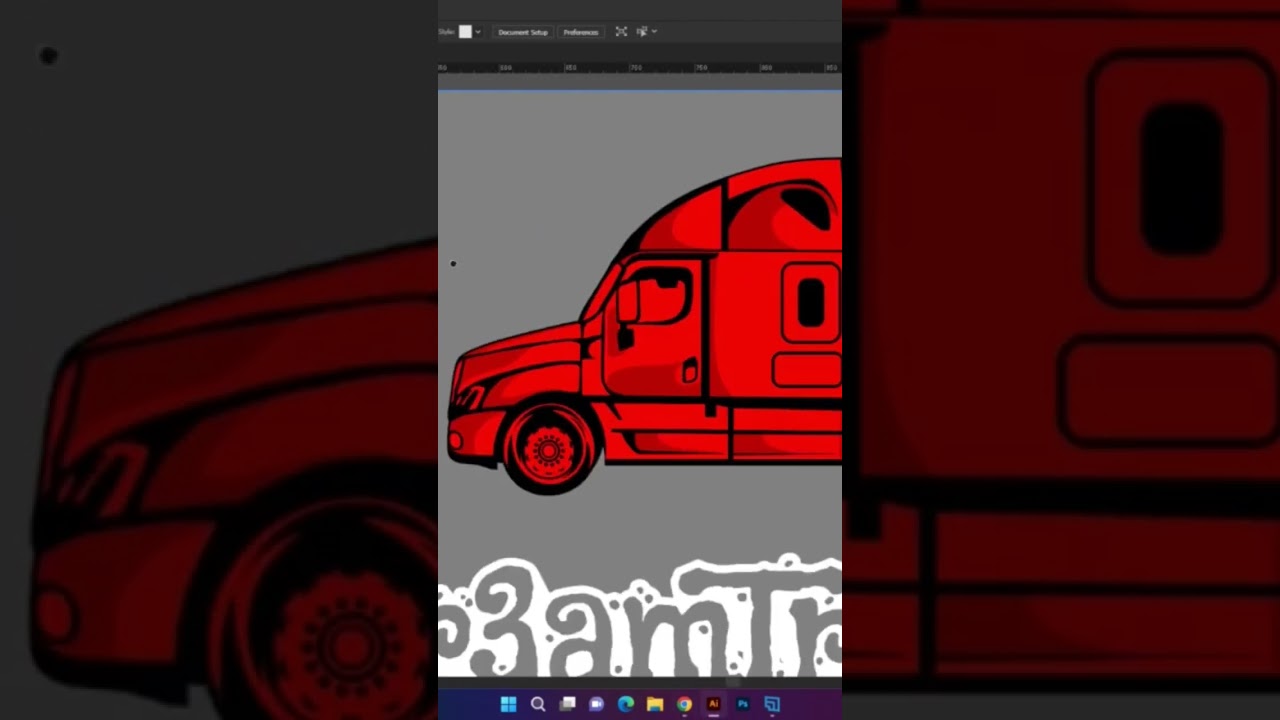Screen dimensions: 1280x720
Task: Open File Explorer from the taskbar
Action: tap(655, 704)
